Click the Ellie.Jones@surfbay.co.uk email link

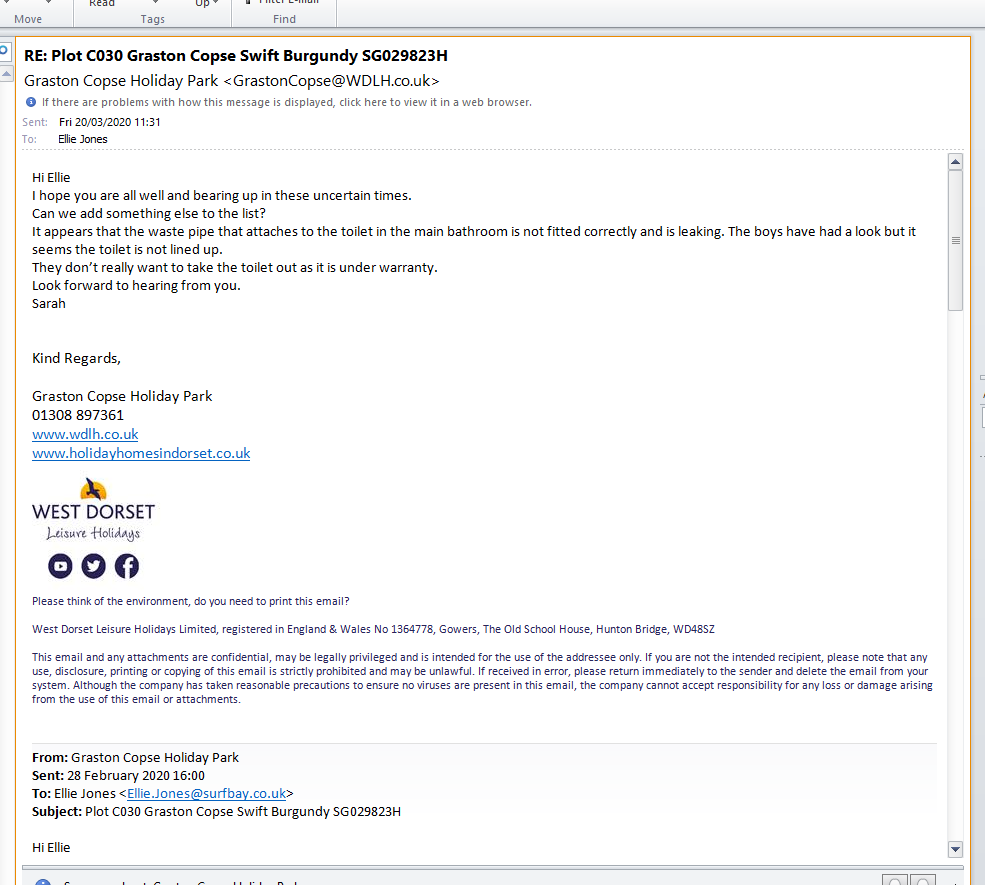point(207,793)
